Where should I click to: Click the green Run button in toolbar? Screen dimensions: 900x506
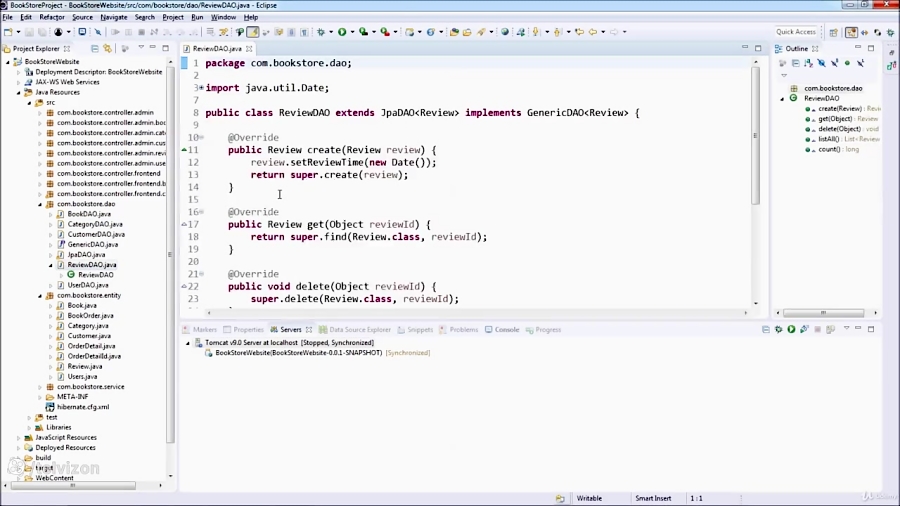342,32
